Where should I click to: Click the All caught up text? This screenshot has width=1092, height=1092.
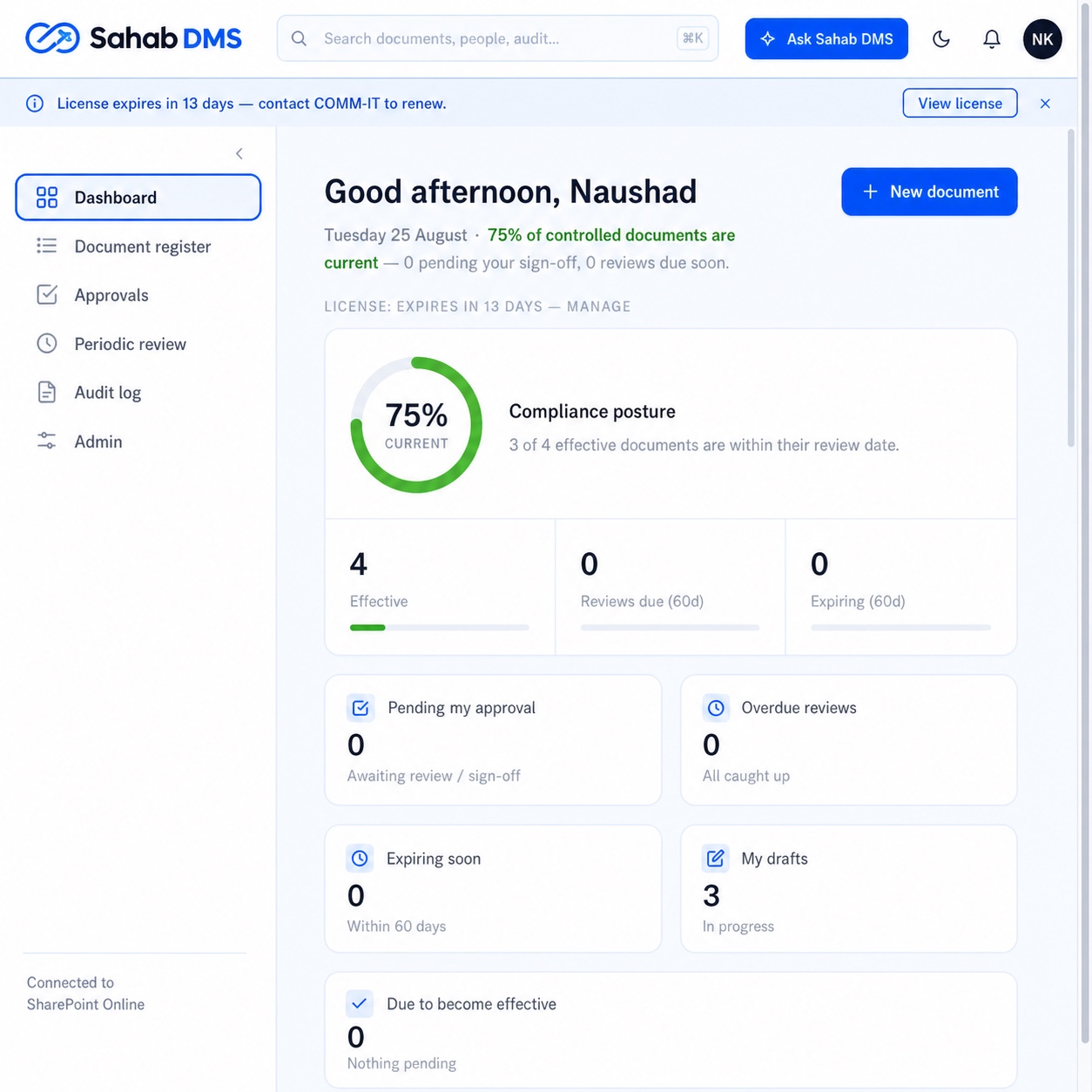746,776
